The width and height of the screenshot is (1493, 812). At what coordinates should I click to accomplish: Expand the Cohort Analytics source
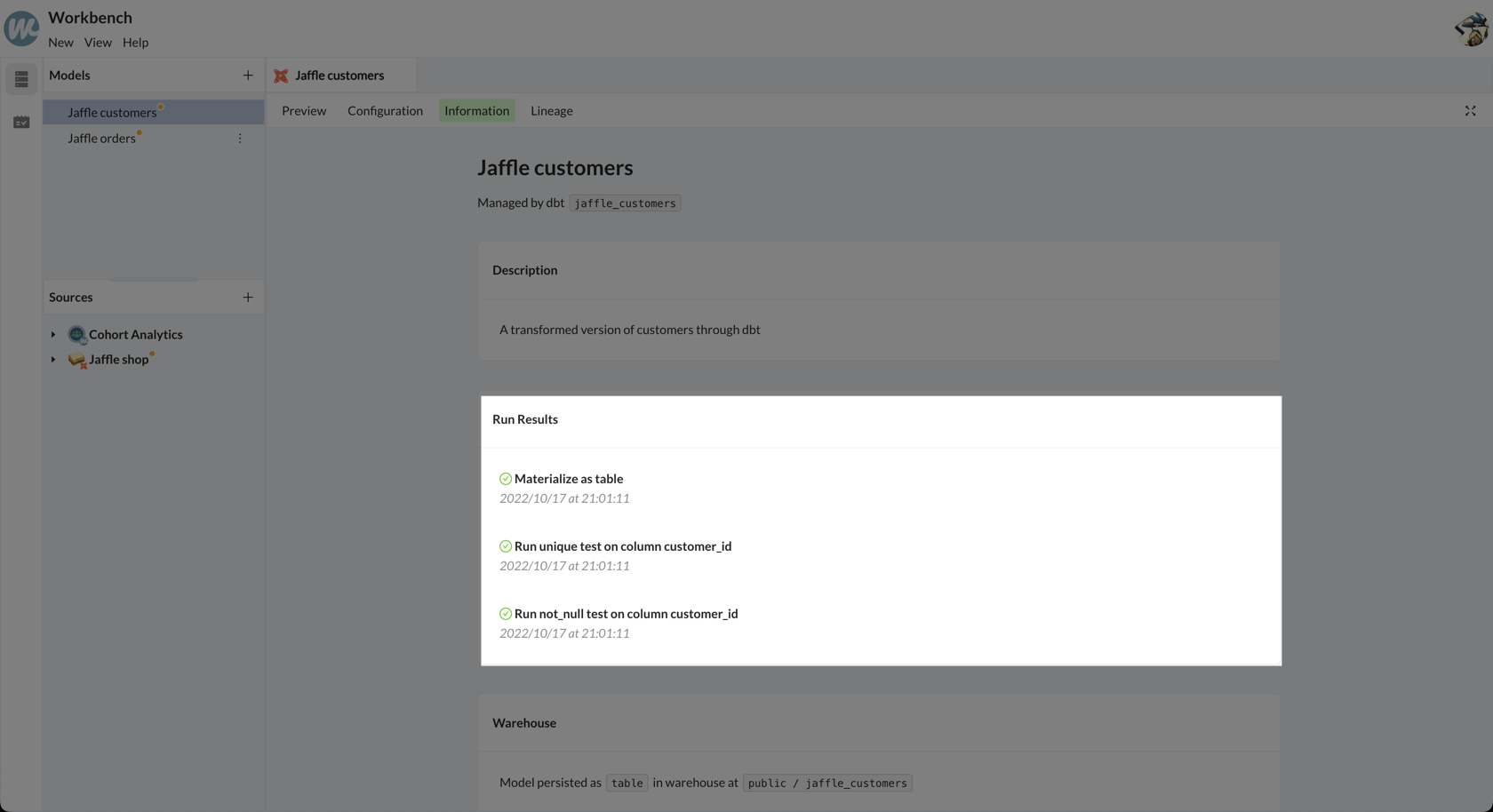(x=53, y=335)
